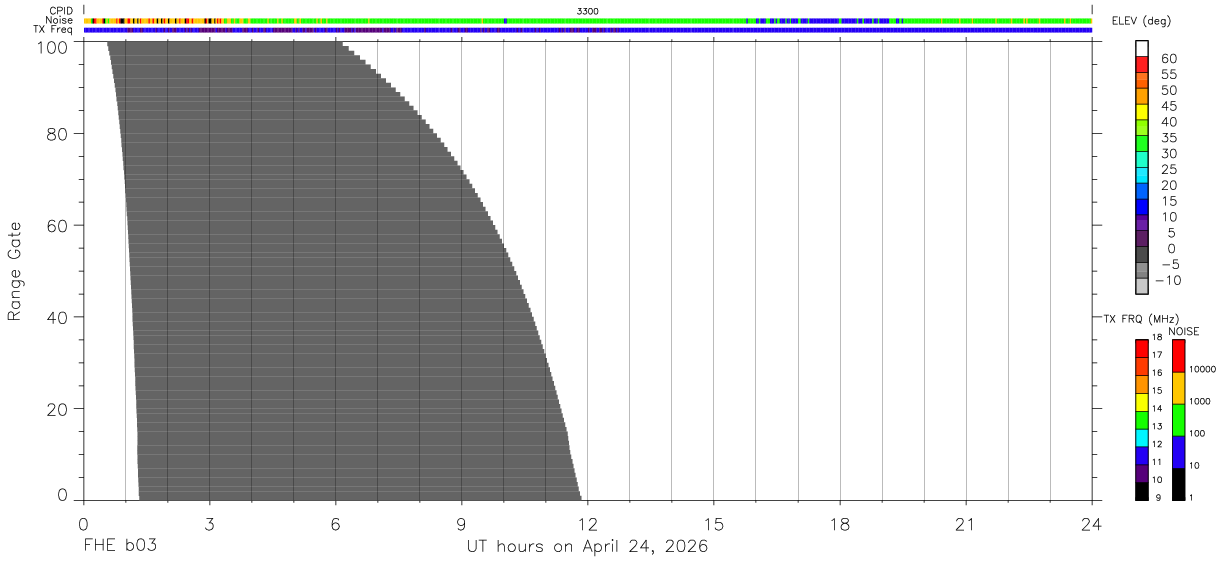Click the ELEV colorbar label '30'

point(1168,154)
